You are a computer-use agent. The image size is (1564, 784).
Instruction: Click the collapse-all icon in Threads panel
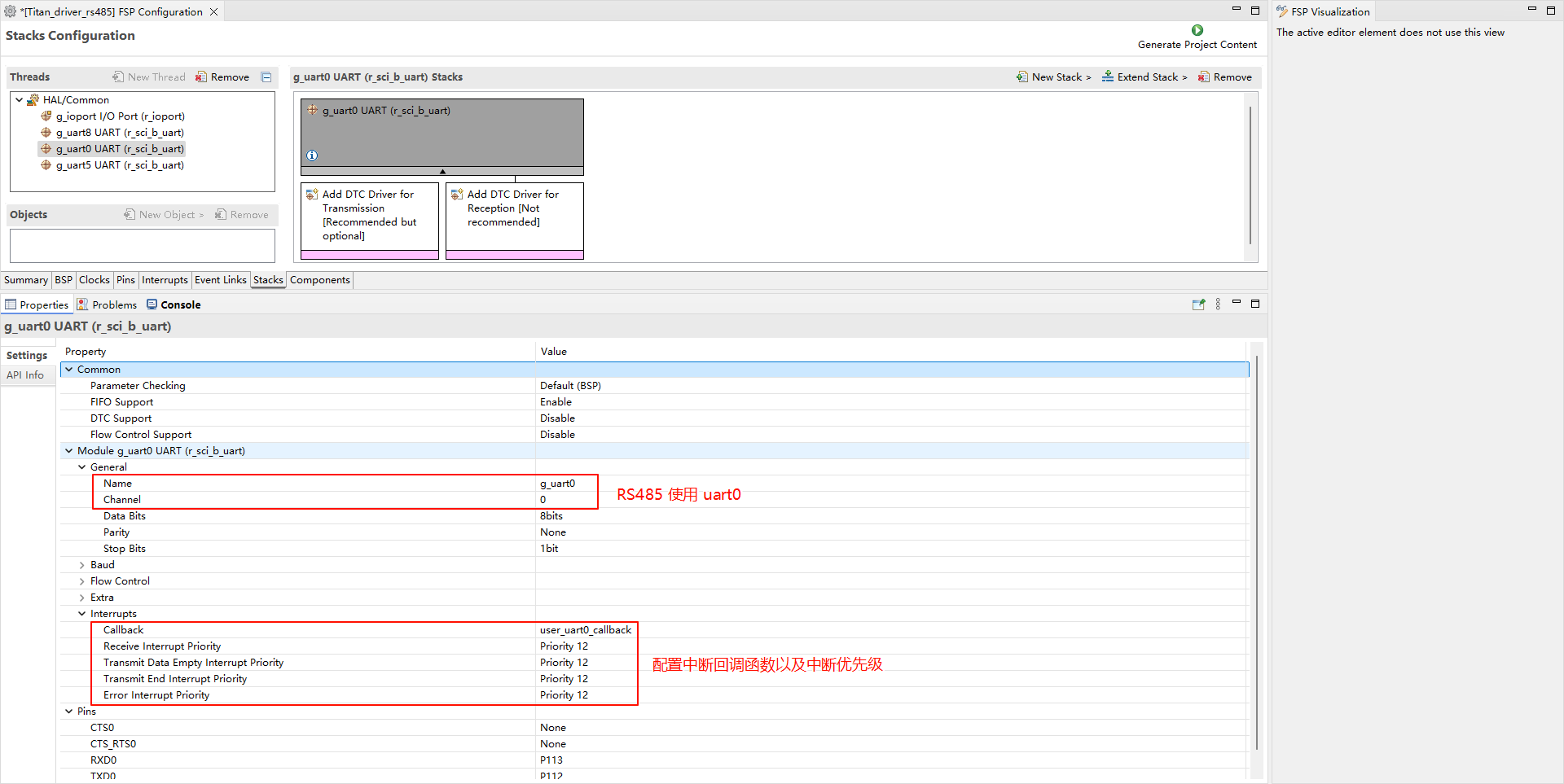tap(266, 77)
